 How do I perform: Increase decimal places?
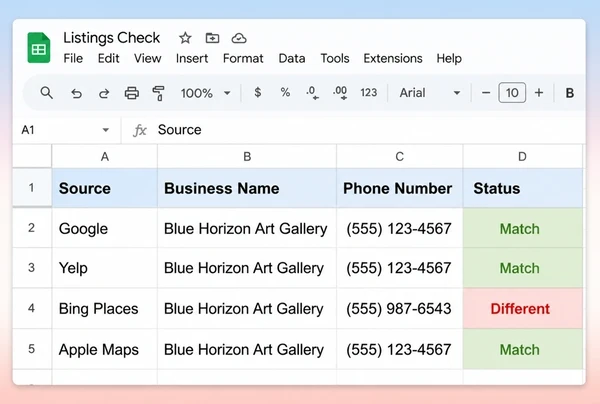click(340, 93)
